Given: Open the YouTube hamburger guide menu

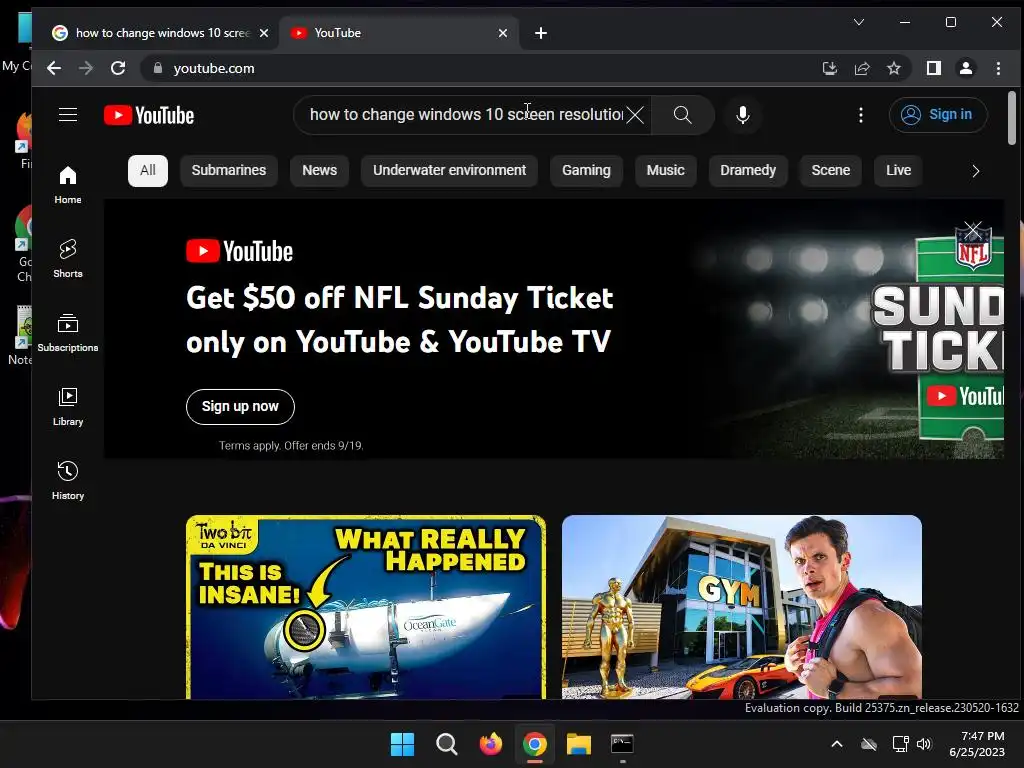Looking at the screenshot, I should click(68, 115).
